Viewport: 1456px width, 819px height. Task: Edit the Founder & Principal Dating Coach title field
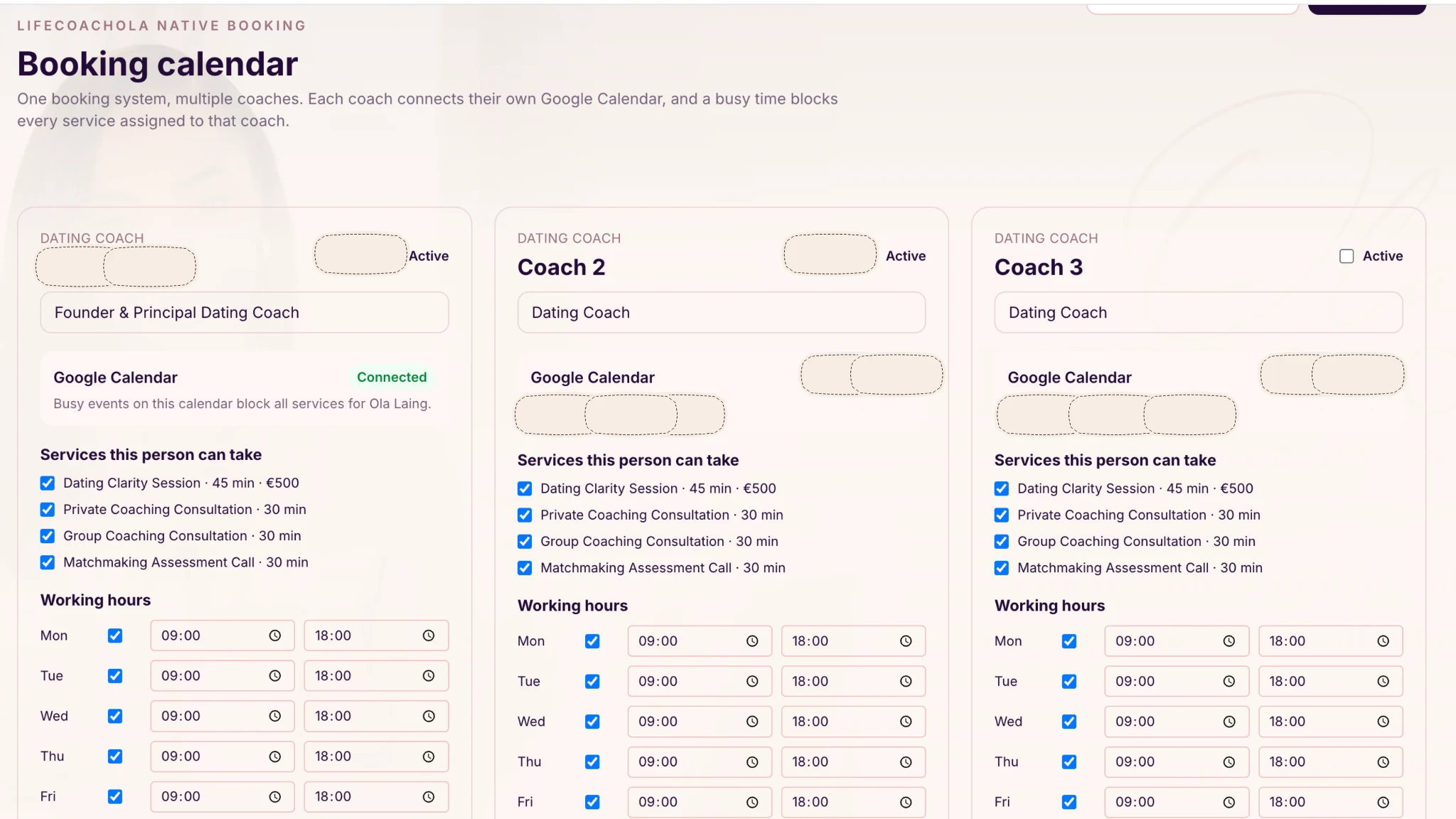point(245,313)
